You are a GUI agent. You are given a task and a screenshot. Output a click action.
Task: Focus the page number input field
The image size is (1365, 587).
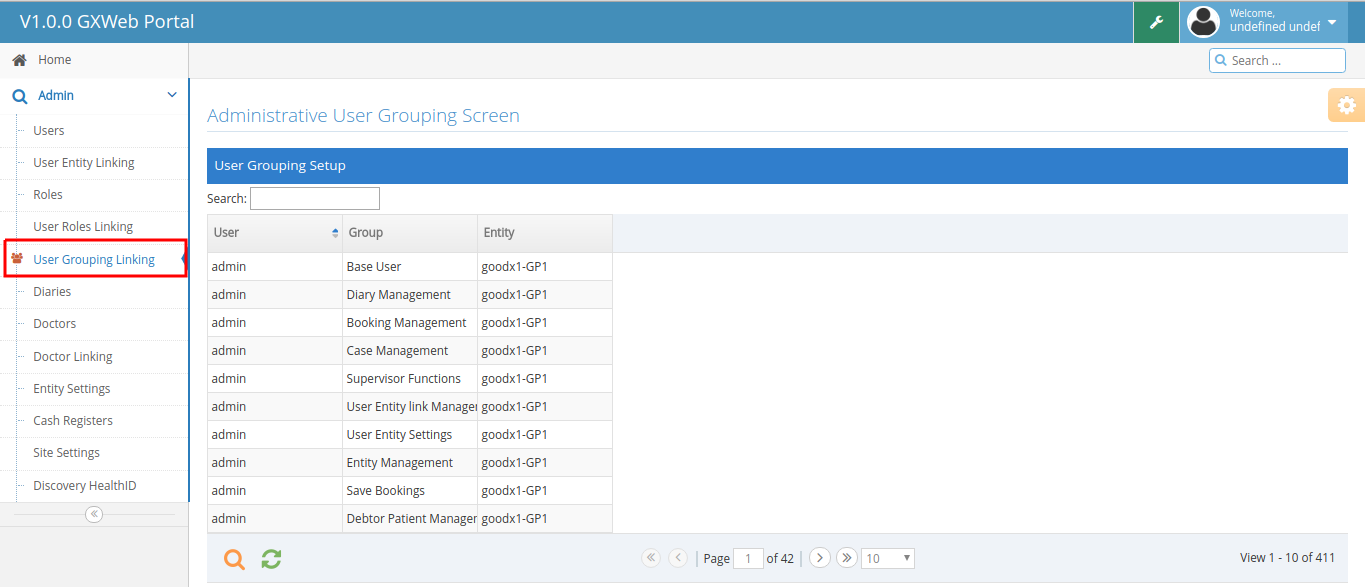[x=748, y=558]
